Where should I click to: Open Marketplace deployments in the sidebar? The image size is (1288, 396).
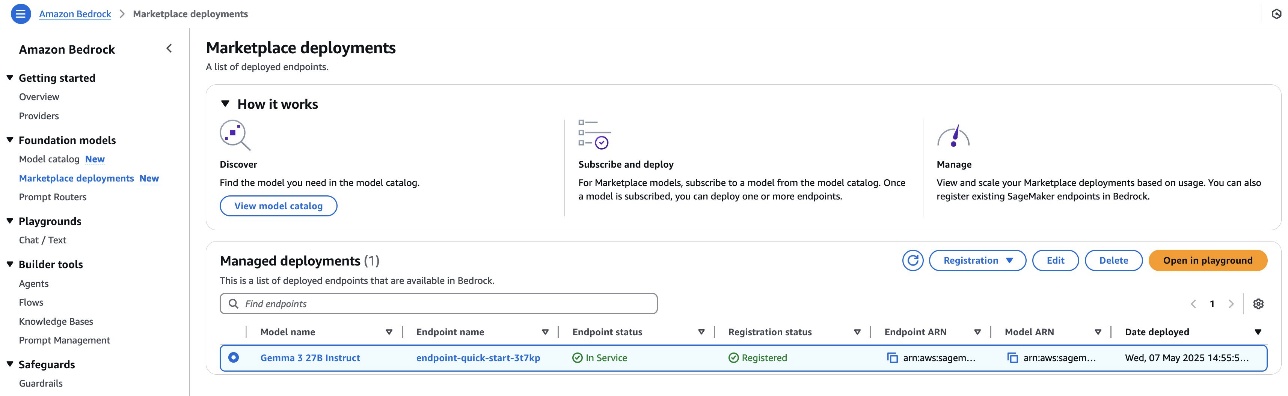coord(76,178)
